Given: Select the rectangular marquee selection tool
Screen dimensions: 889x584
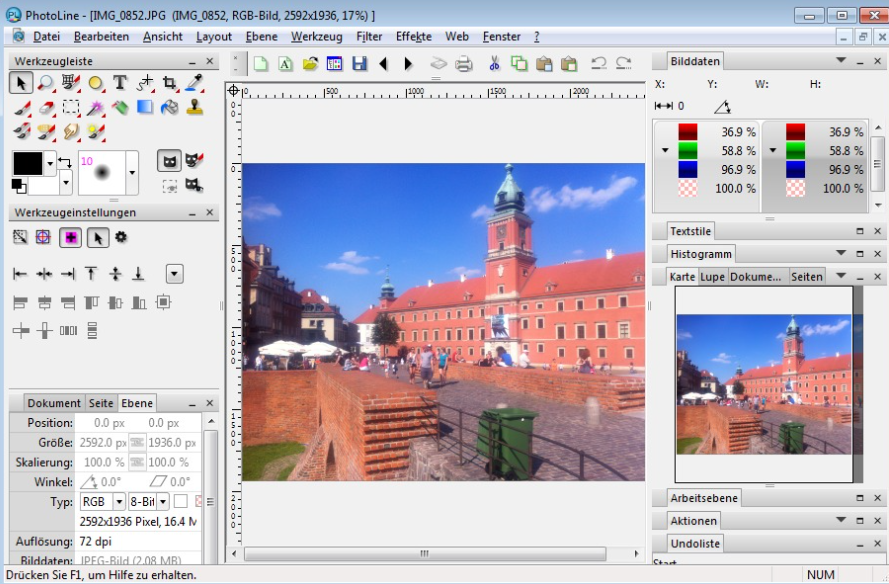Looking at the screenshot, I should tap(71, 107).
